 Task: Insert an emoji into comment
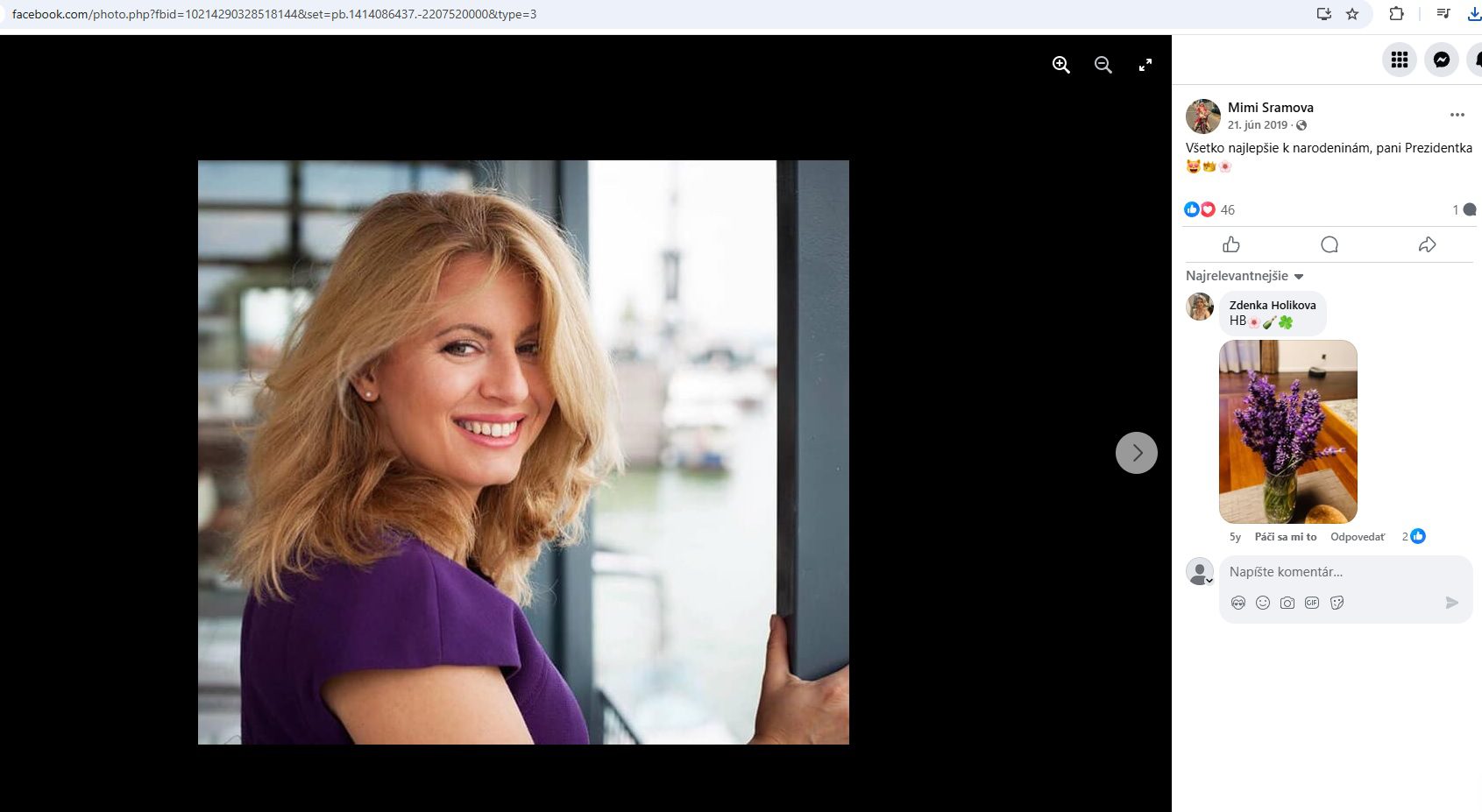1262,603
